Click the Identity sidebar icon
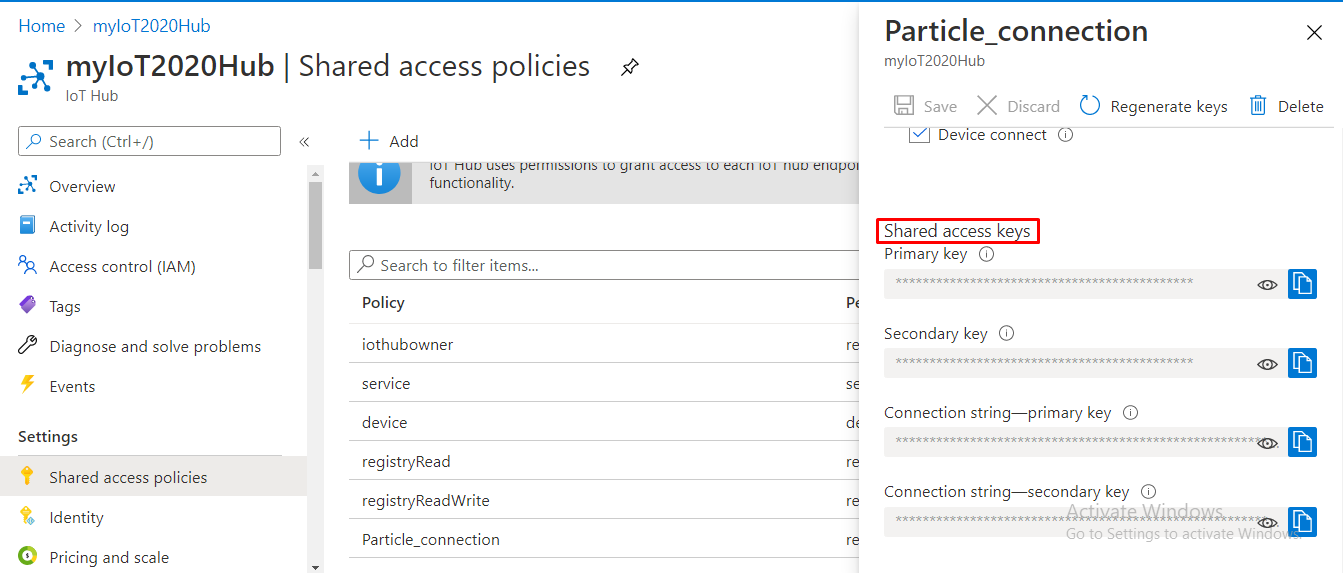The width and height of the screenshot is (1343, 573). tap(28, 517)
